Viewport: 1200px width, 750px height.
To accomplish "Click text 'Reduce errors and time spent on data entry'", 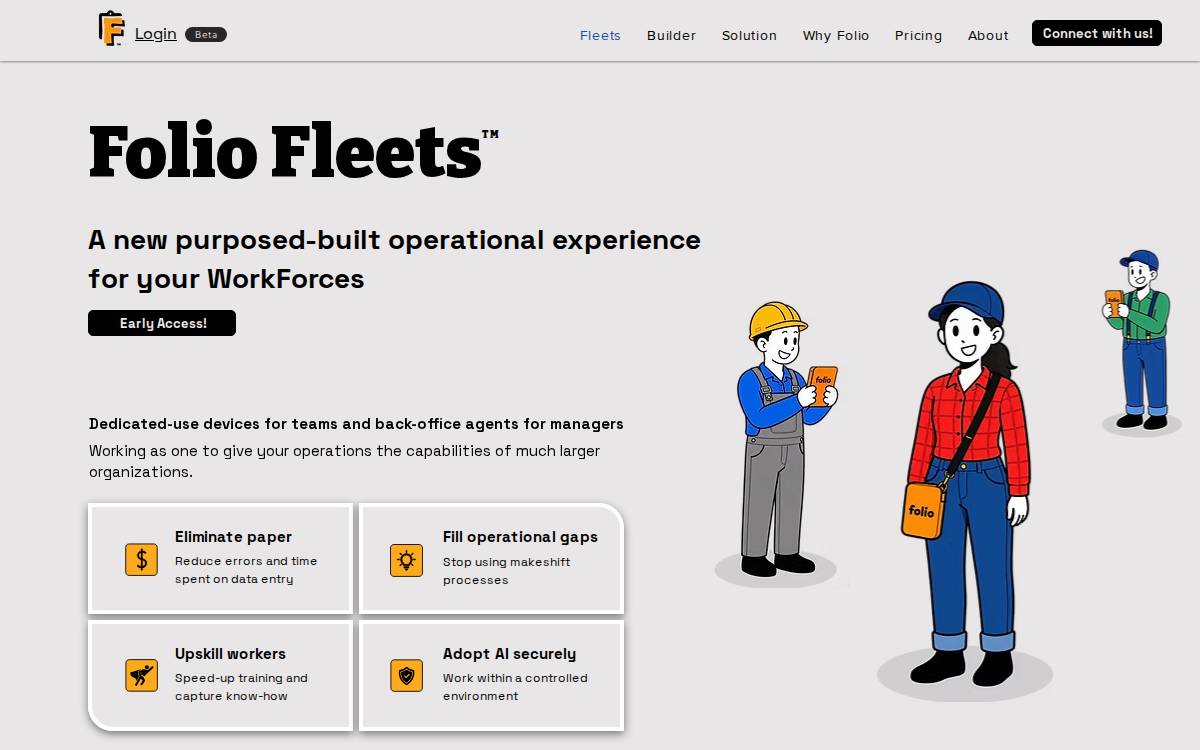I will [246, 570].
